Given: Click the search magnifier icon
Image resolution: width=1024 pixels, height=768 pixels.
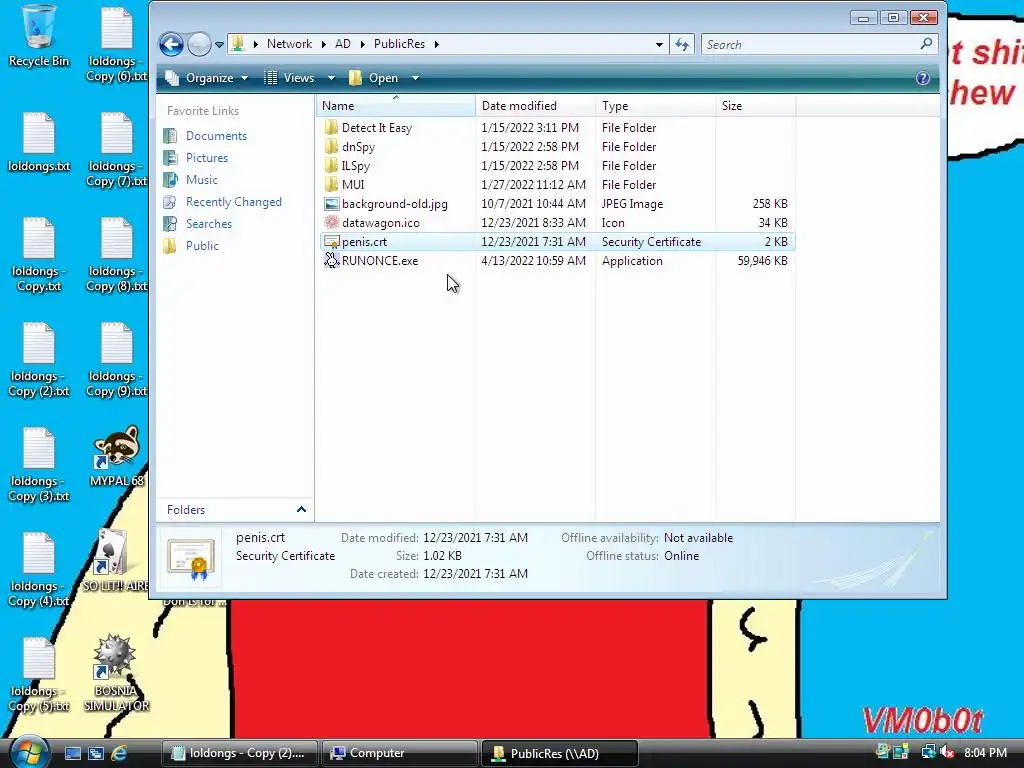Looking at the screenshot, I should [926, 44].
